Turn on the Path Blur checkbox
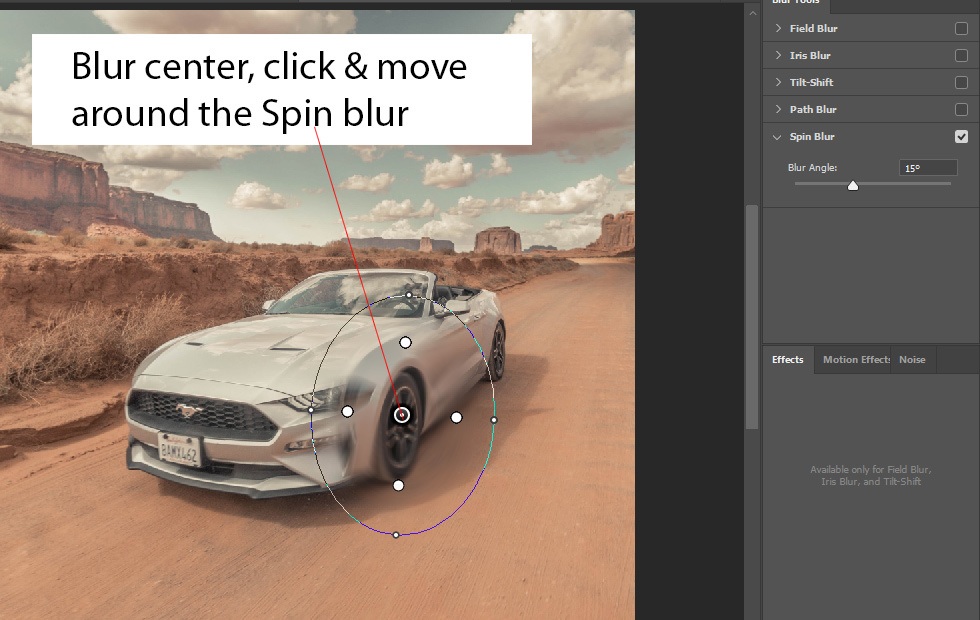This screenshot has height=620, width=980. click(x=961, y=110)
